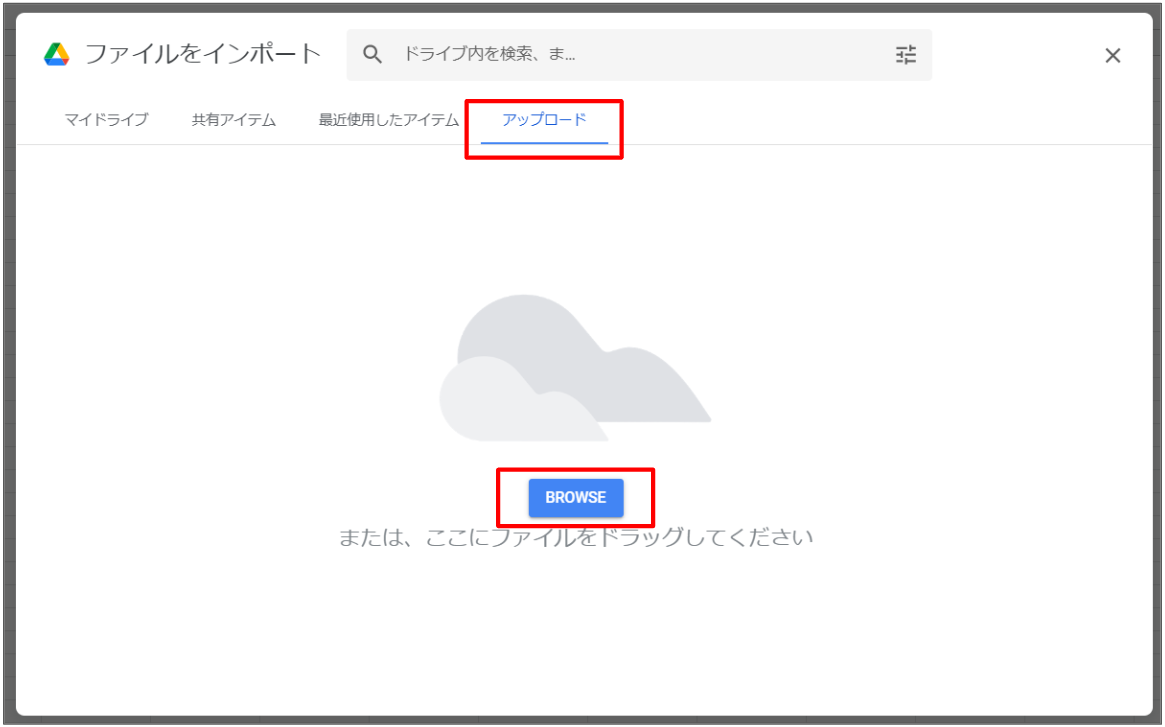Select the アップロード tab
Image resolution: width=1165 pixels, height=727 pixels.
point(544,120)
